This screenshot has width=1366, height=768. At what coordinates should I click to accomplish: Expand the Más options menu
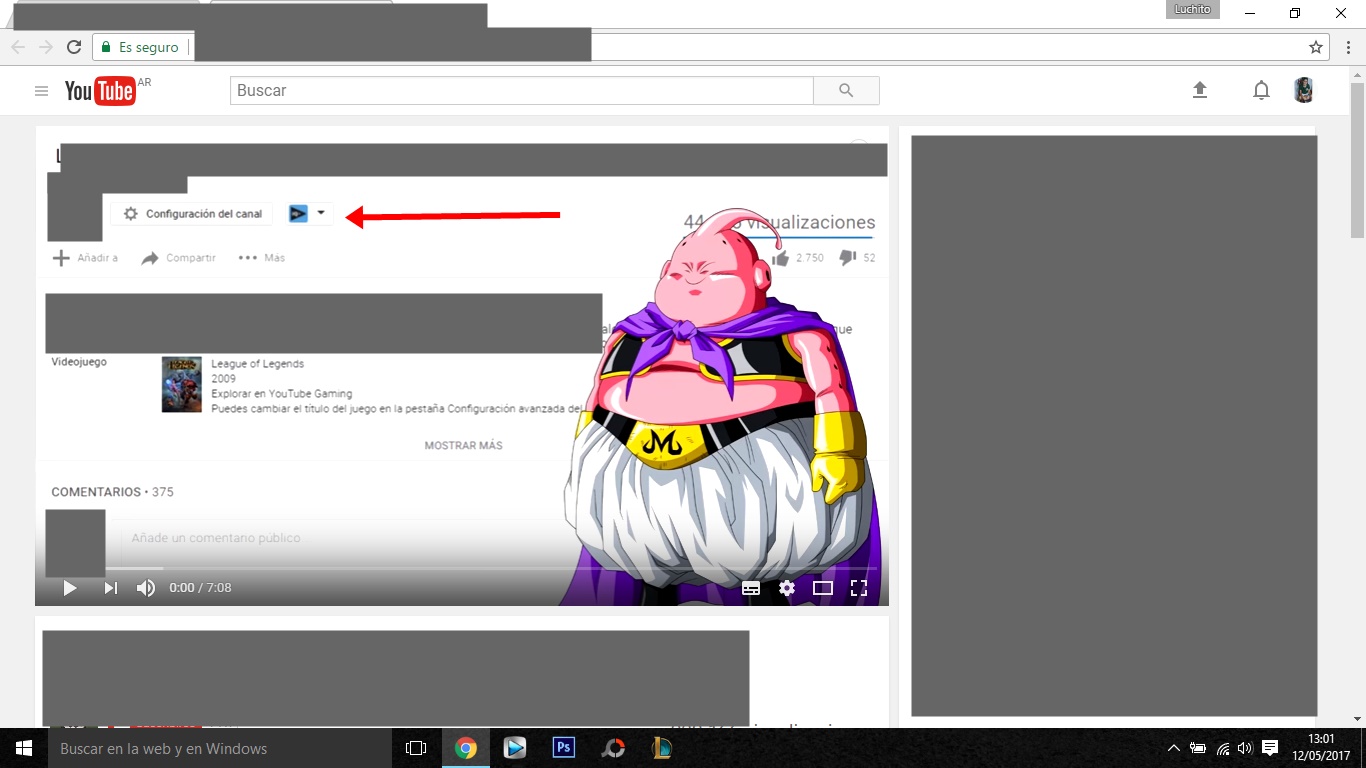pos(262,258)
